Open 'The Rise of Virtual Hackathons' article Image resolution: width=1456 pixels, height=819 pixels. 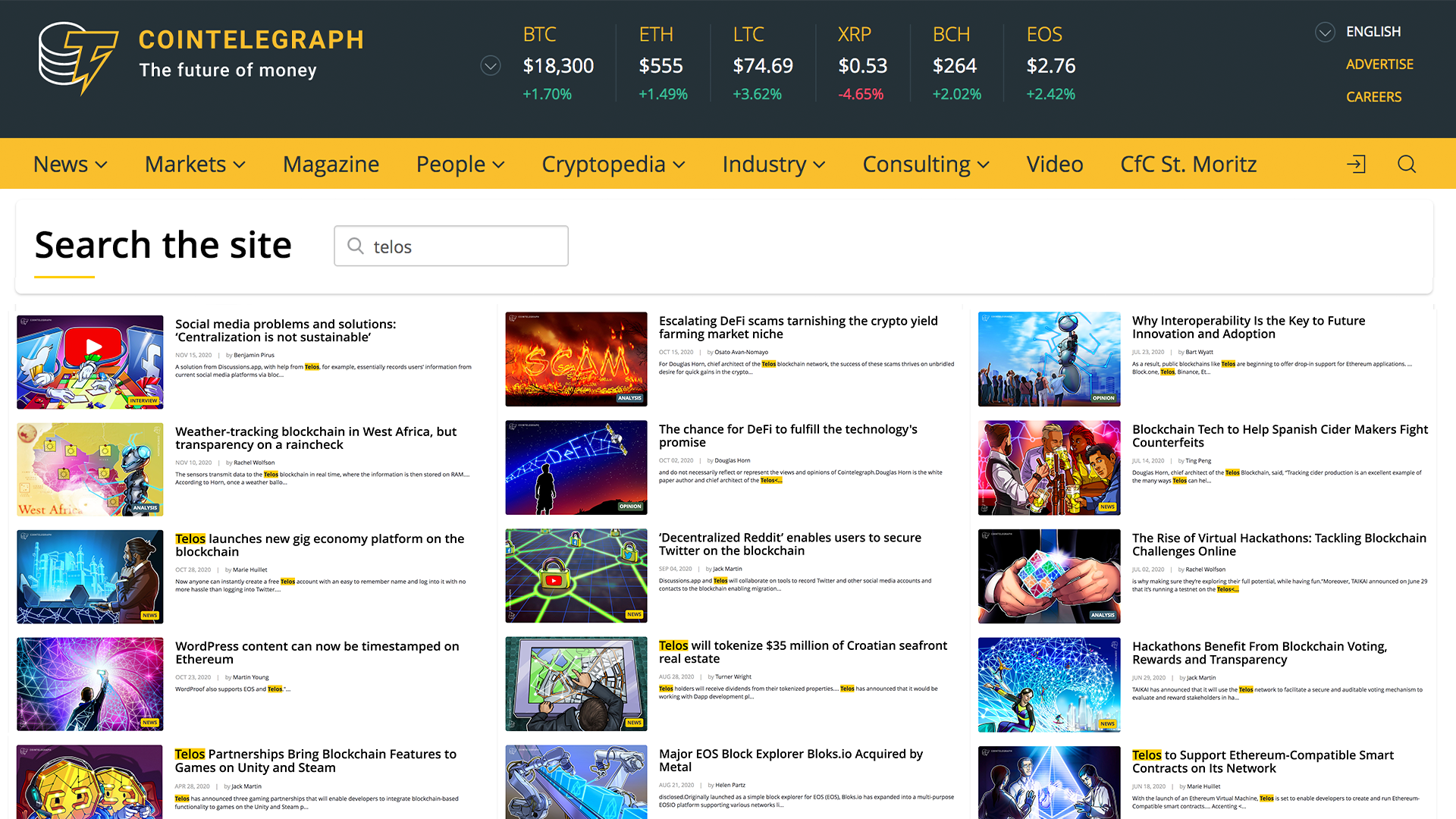pyautogui.click(x=1279, y=544)
